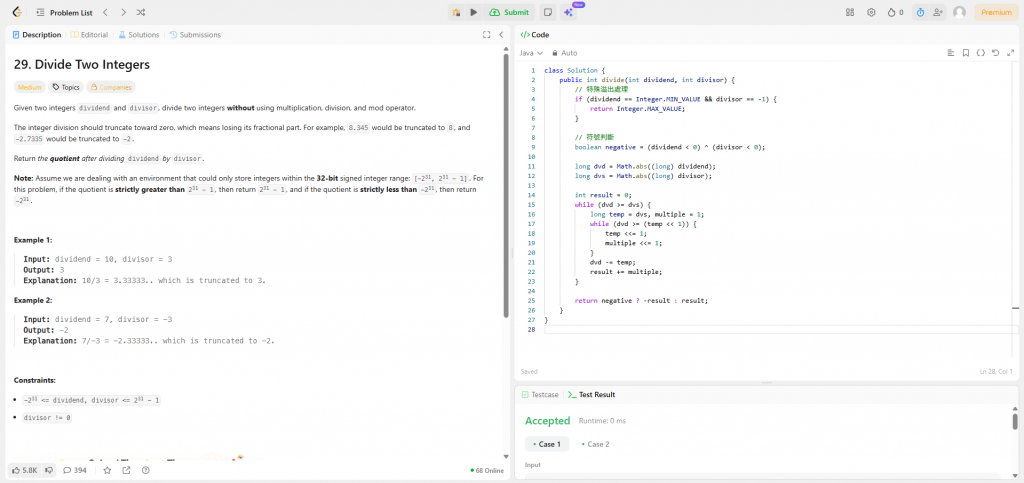Click the 'Runtime: 0 ms' text
This screenshot has width=1024, height=483.
pyautogui.click(x=602, y=421)
